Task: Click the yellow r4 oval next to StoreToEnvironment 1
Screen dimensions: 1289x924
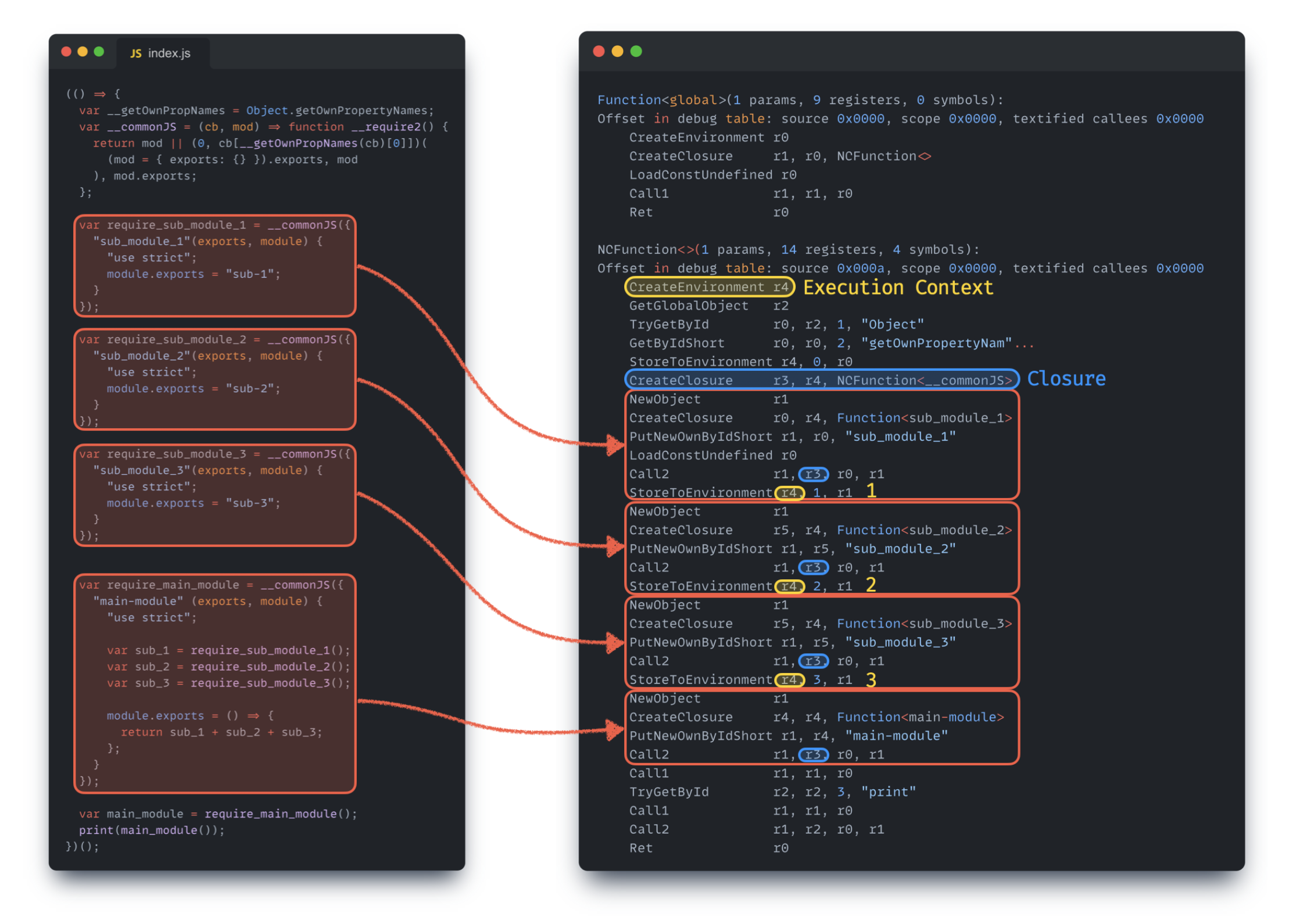Action: coord(789,492)
